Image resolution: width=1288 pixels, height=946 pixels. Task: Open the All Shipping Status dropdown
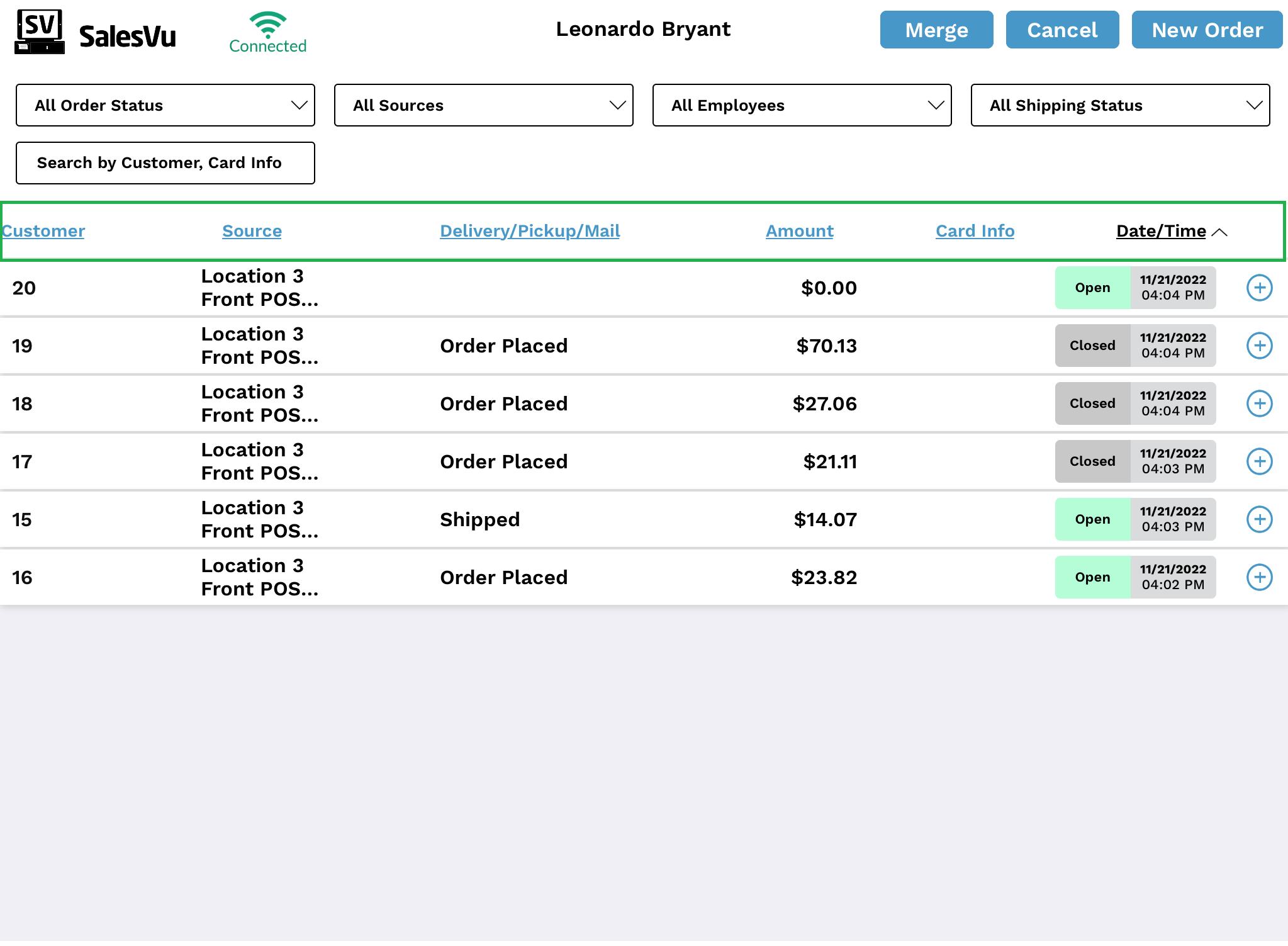(1120, 105)
